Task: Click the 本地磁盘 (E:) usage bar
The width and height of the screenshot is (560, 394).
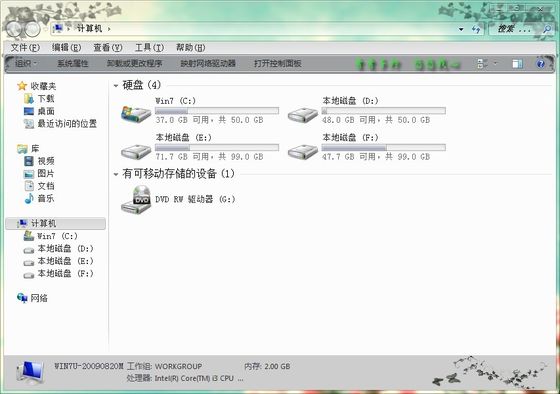Action: [217, 147]
